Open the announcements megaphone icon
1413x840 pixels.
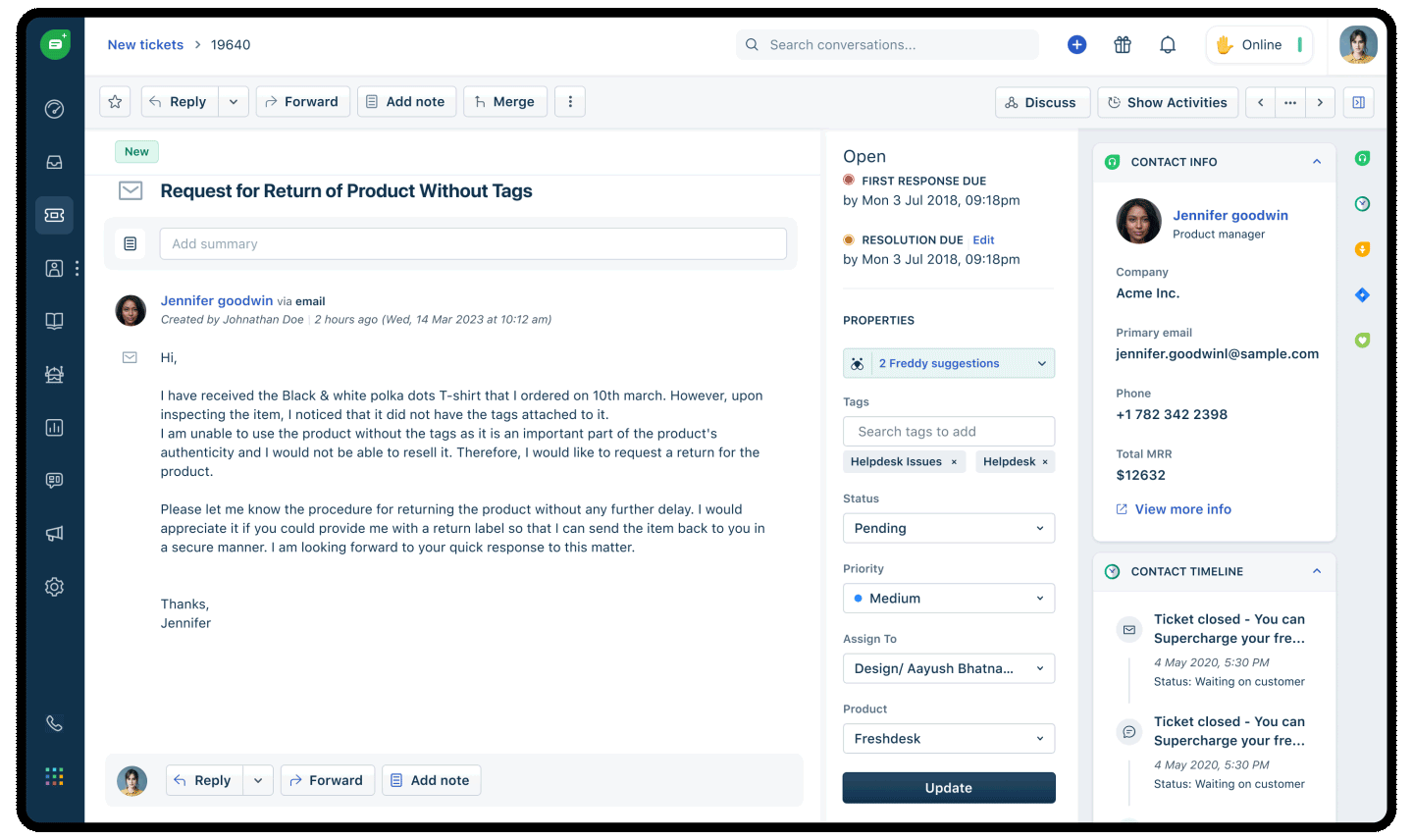pyautogui.click(x=54, y=533)
